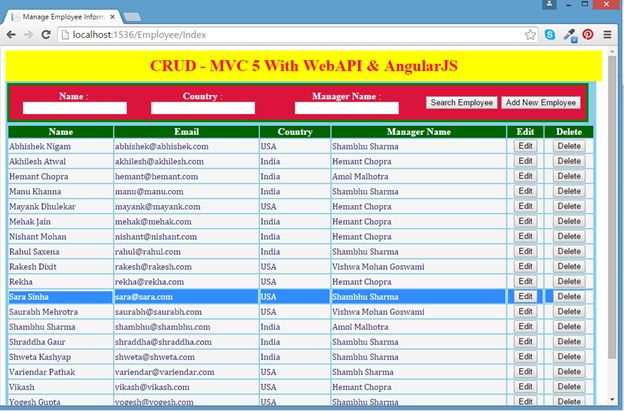This screenshot has height=411, width=624.
Task: Edit the Rakesh Dixit record
Action: pyautogui.click(x=525, y=267)
